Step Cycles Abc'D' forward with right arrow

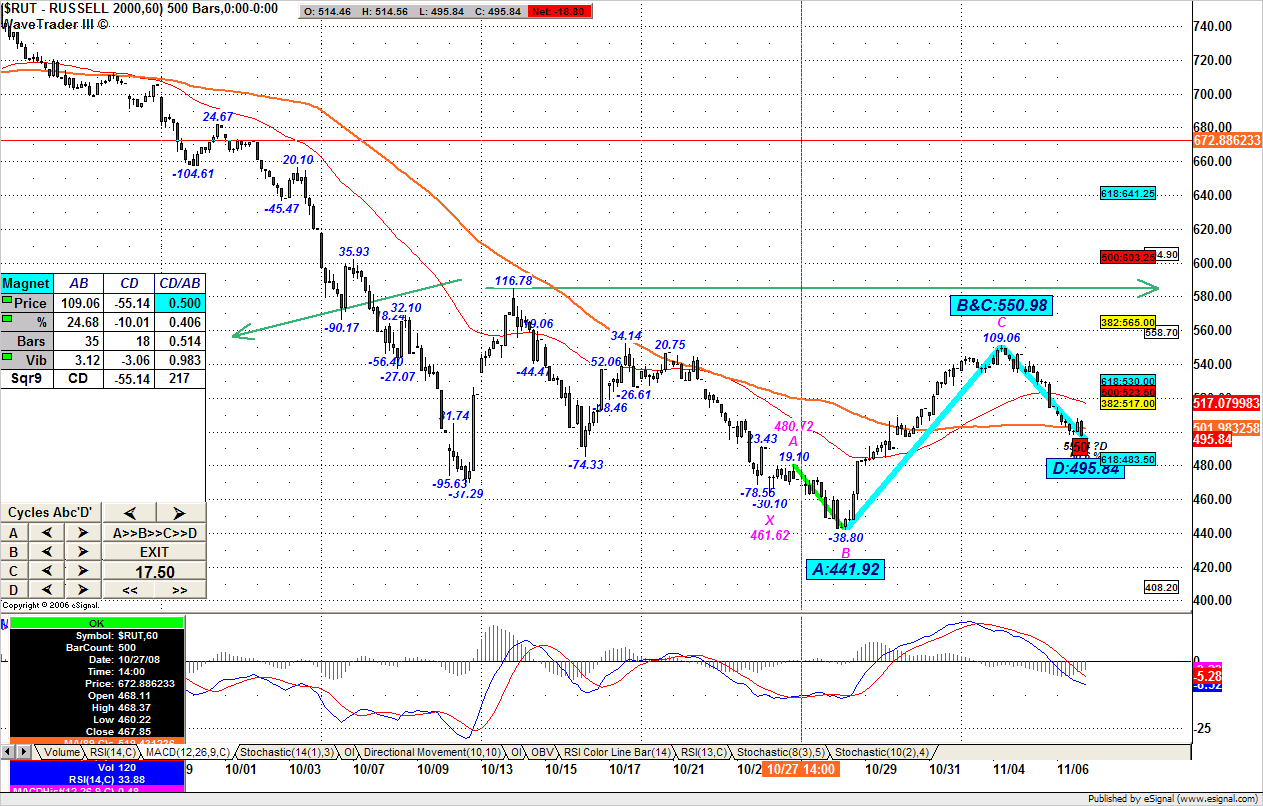click(181, 513)
